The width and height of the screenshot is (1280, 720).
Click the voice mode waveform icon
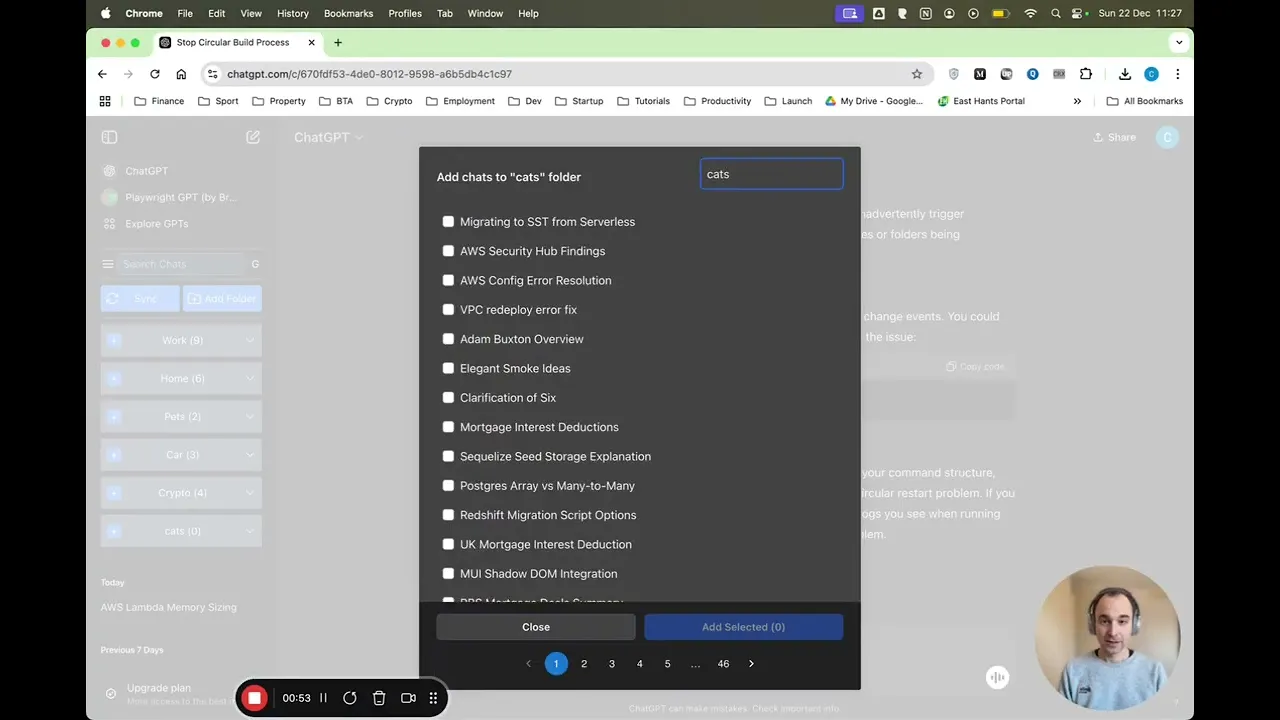[x=997, y=678]
